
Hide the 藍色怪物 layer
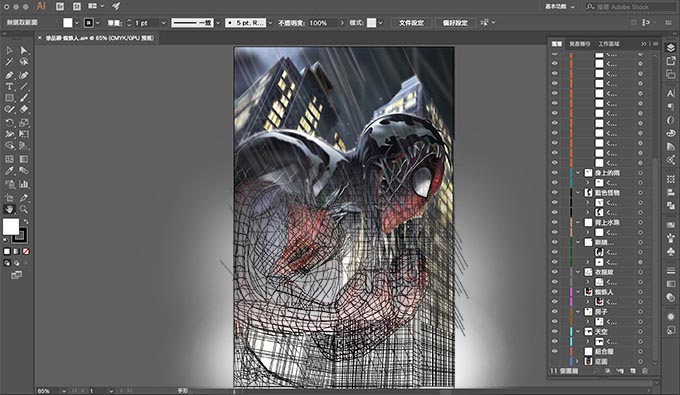pyautogui.click(x=555, y=193)
